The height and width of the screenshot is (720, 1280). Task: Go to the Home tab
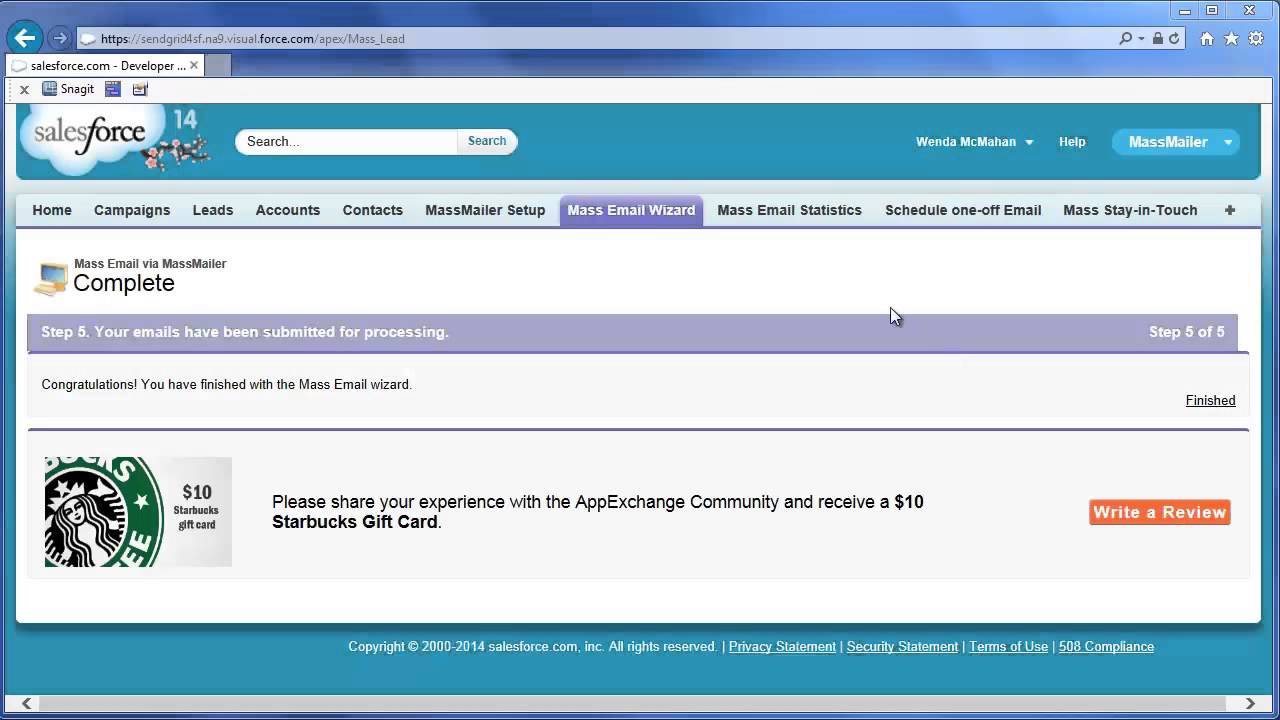pos(52,210)
